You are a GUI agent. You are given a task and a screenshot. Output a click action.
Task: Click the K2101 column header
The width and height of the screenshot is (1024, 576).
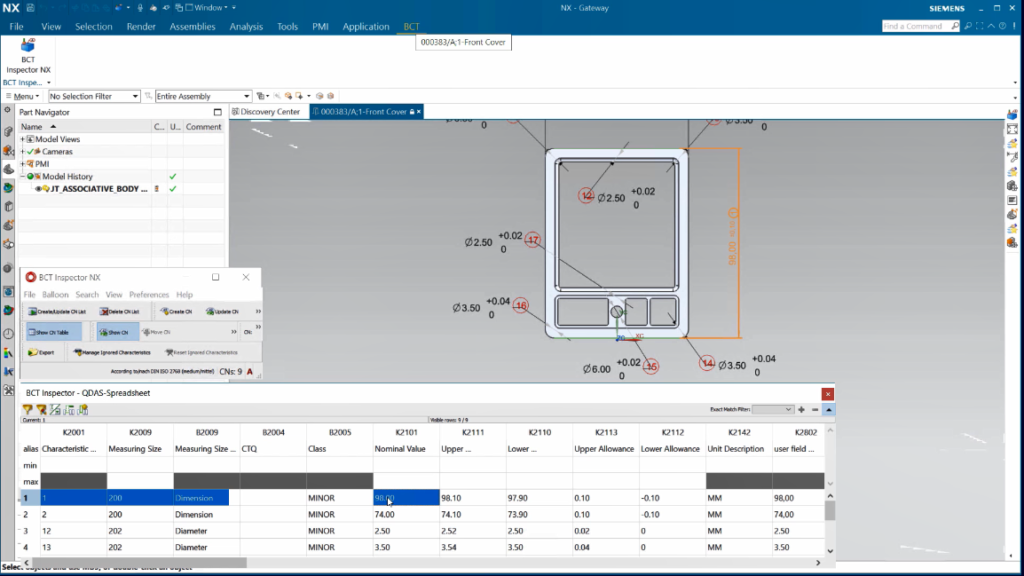pyautogui.click(x=406, y=432)
